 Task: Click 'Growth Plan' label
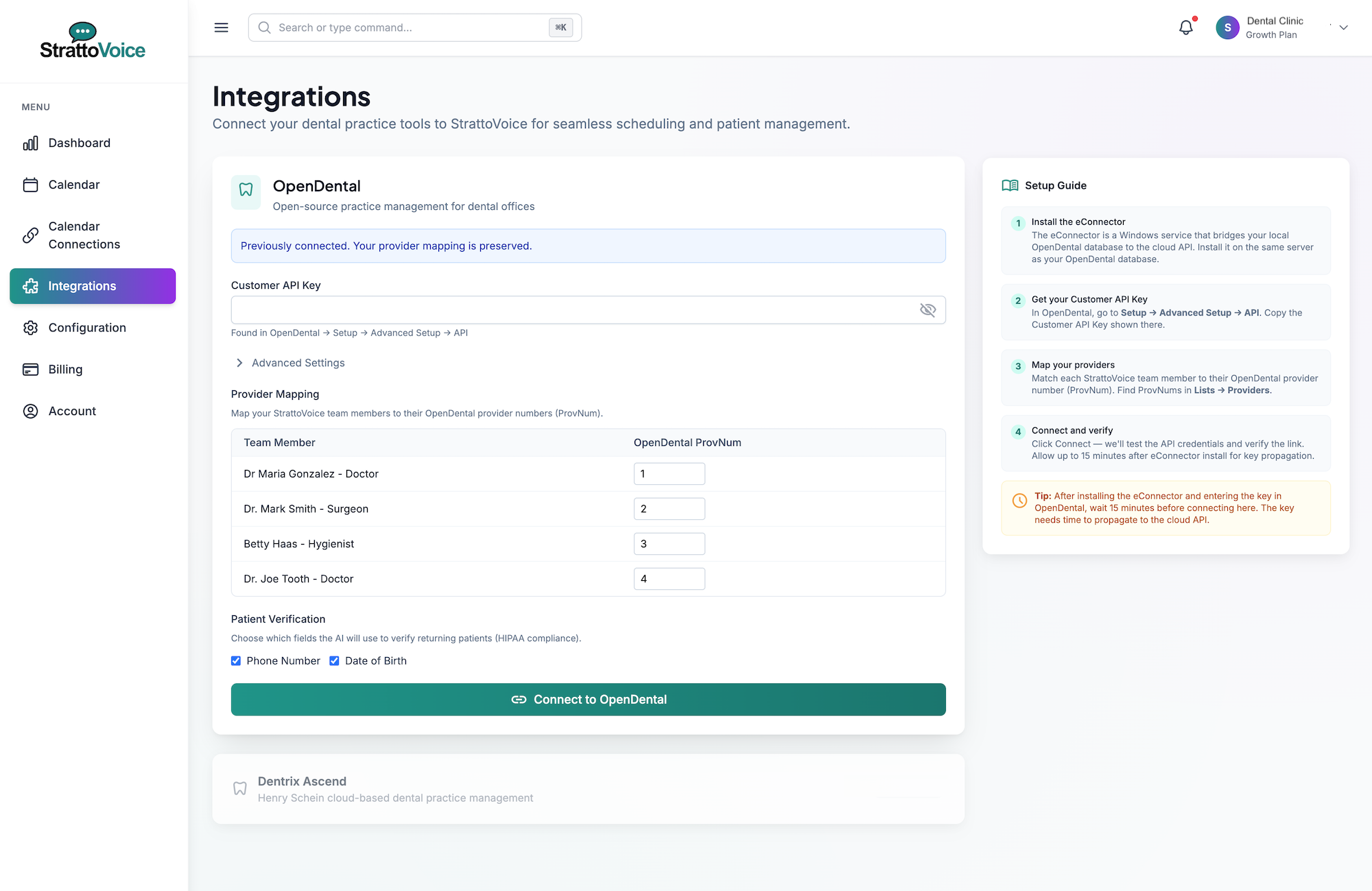(1271, 35)
